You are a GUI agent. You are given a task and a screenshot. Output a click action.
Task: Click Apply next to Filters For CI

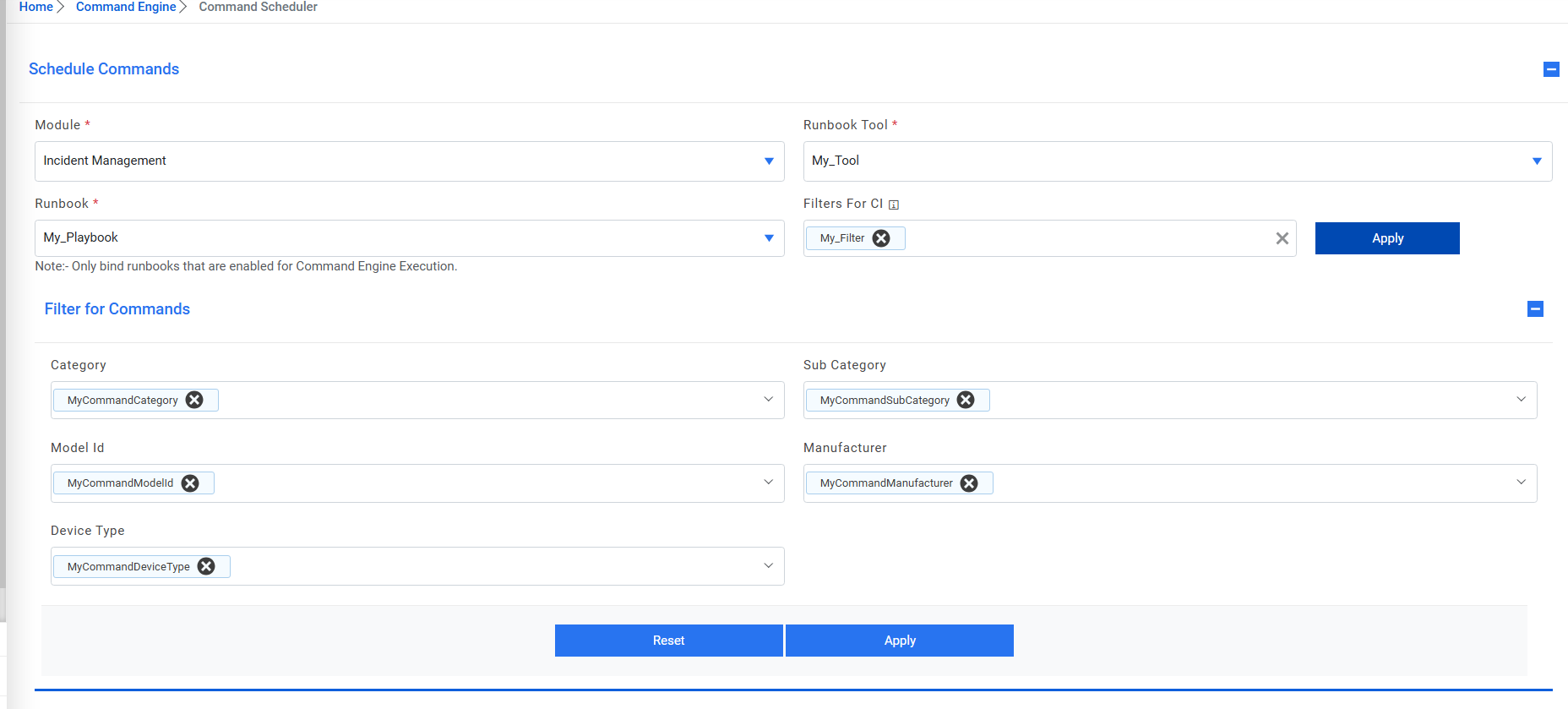pos(1387,238)
